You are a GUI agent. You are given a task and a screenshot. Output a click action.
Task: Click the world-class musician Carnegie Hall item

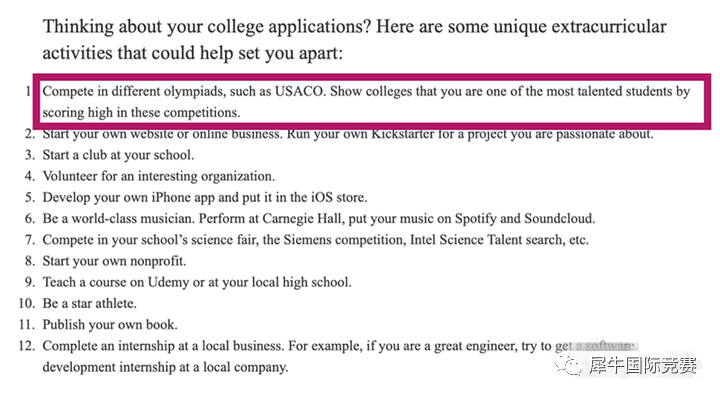click(319, 218)
